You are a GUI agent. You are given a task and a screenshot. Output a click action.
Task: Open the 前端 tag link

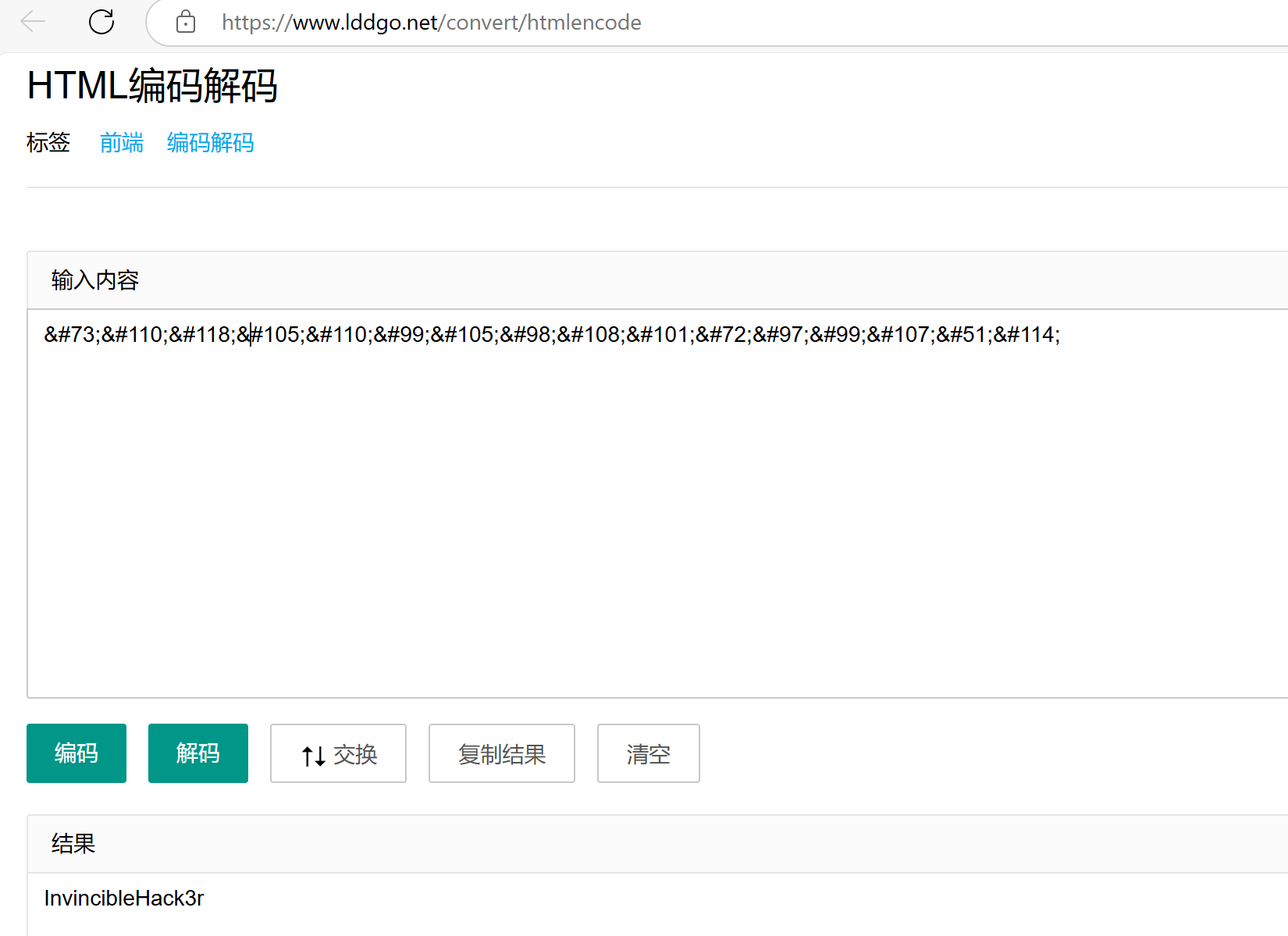122,143
